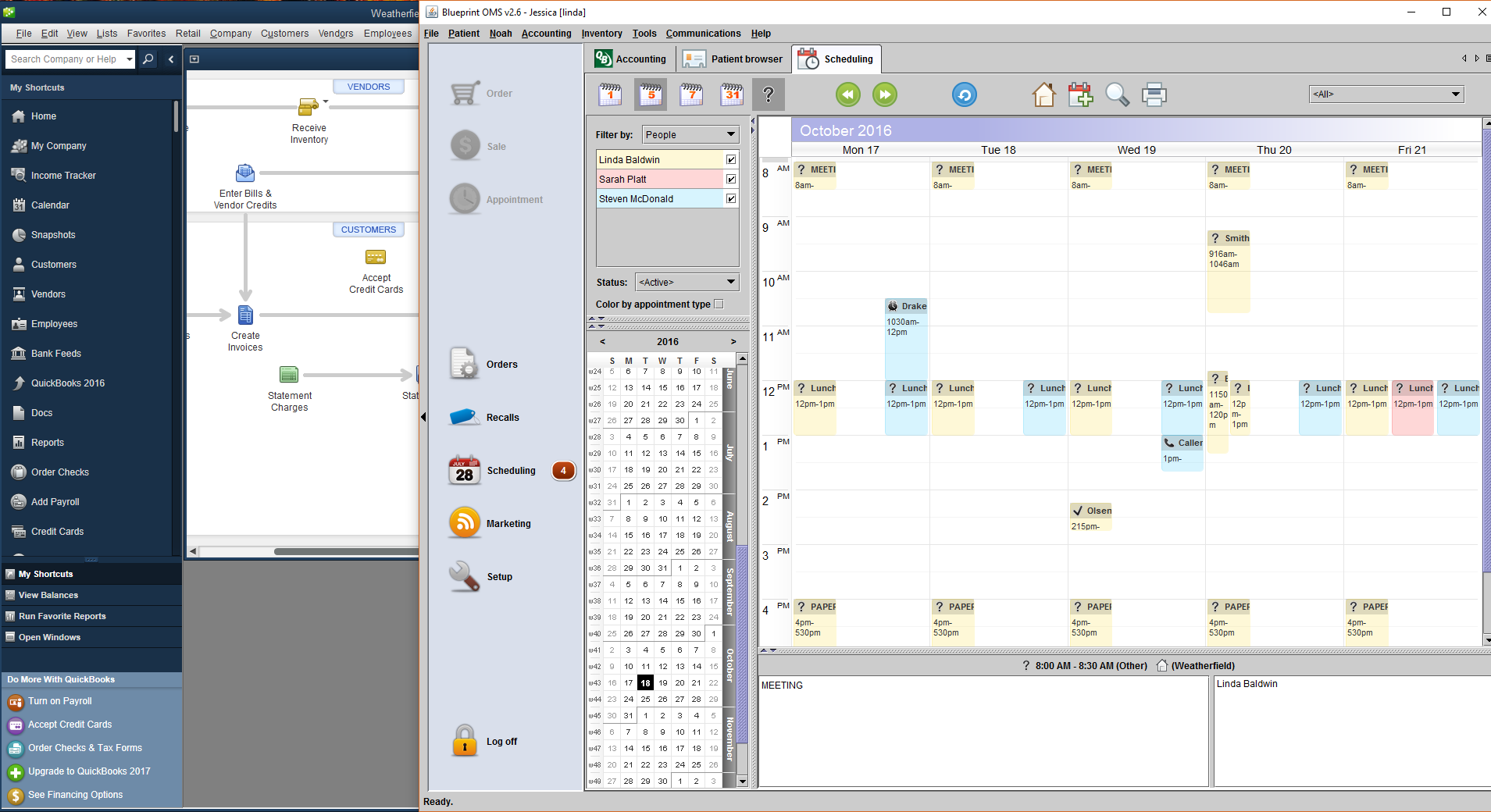Click the green fast-forward arrow icon

pyautogui.click(x=884, y=94)
